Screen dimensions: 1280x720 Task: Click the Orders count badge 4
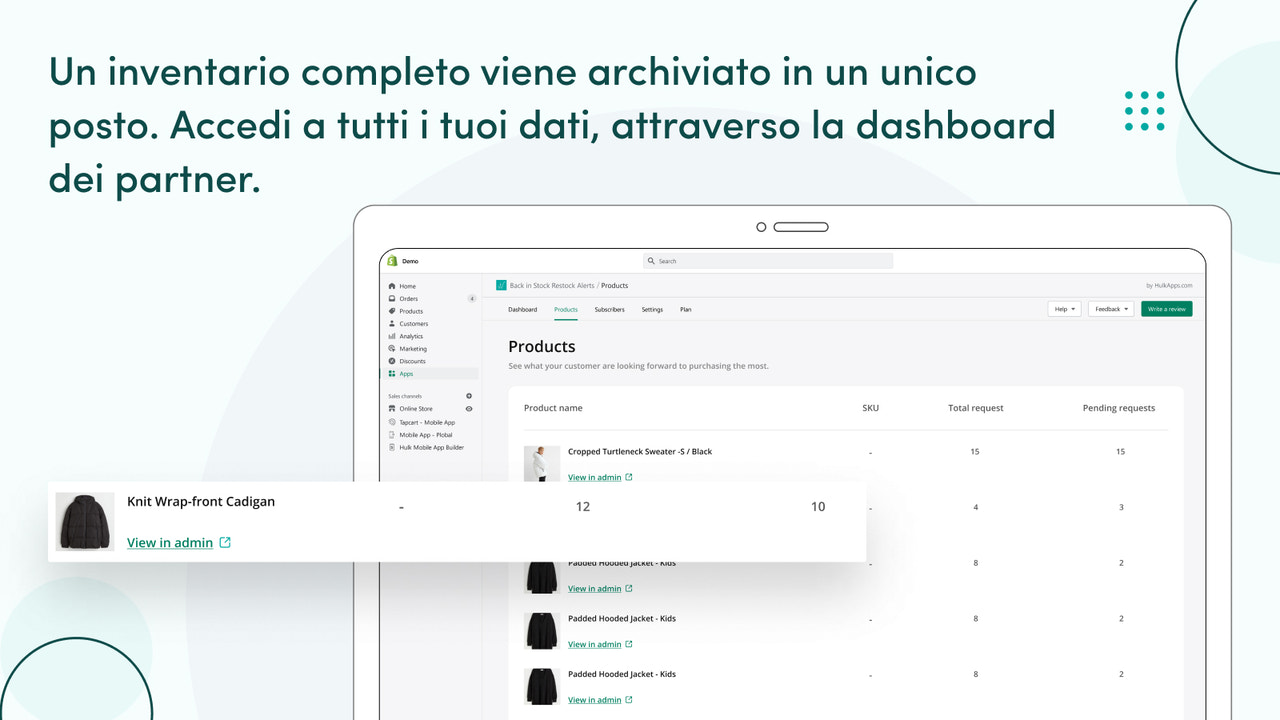click(x=472, y=299)
